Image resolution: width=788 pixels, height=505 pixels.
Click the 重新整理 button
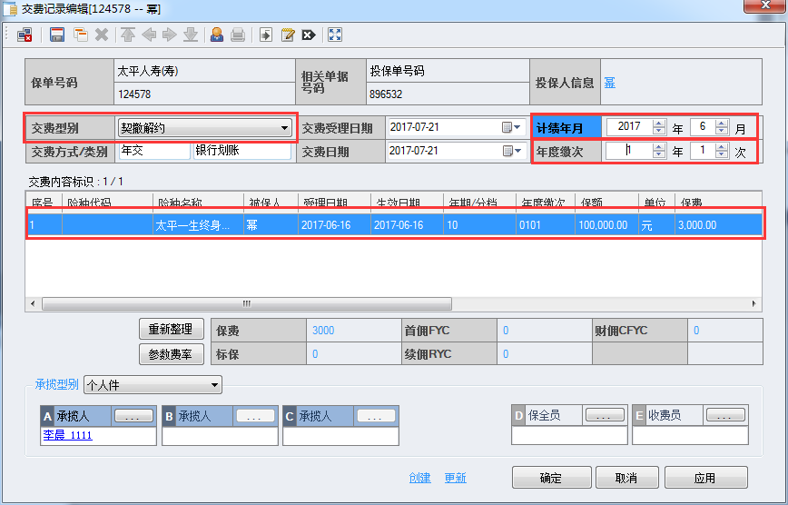click(171, 330)
